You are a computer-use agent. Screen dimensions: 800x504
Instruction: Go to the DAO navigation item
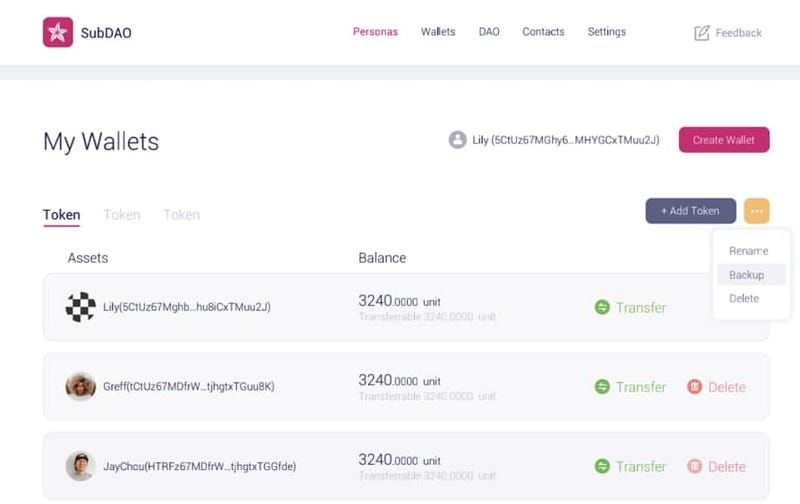pyautogui.click(x=489, y=32)
